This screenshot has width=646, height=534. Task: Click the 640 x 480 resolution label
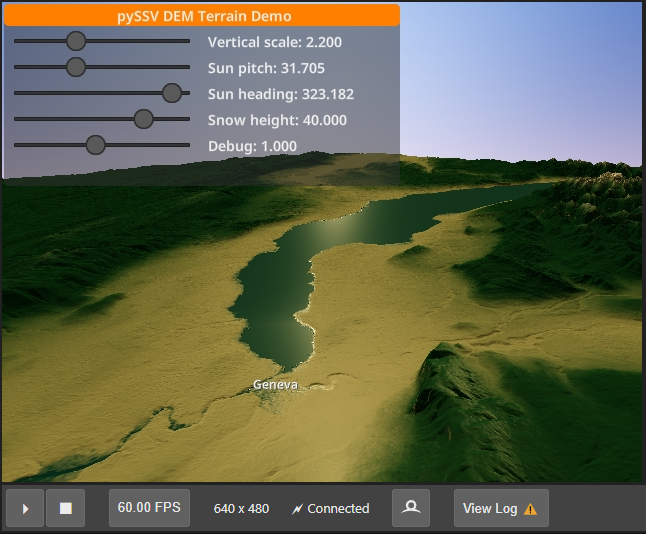241,509
